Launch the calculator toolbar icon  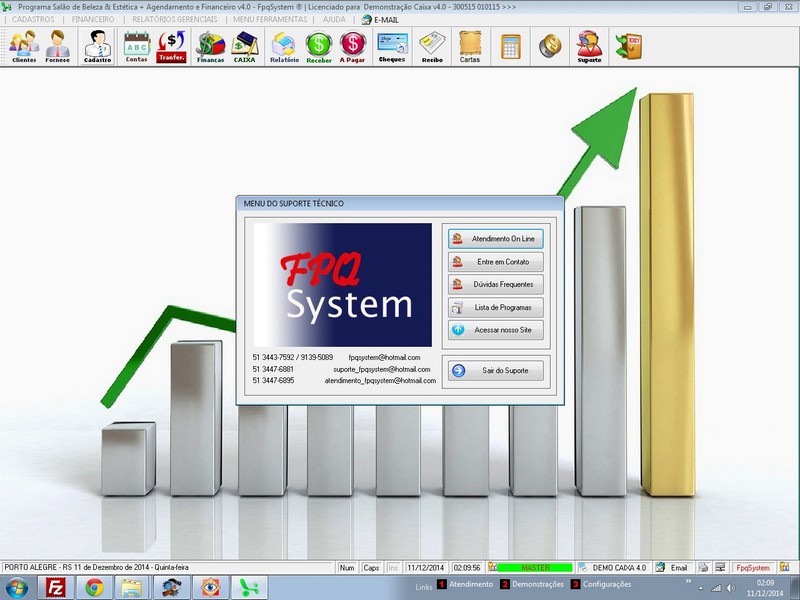[x=511, y=46]
